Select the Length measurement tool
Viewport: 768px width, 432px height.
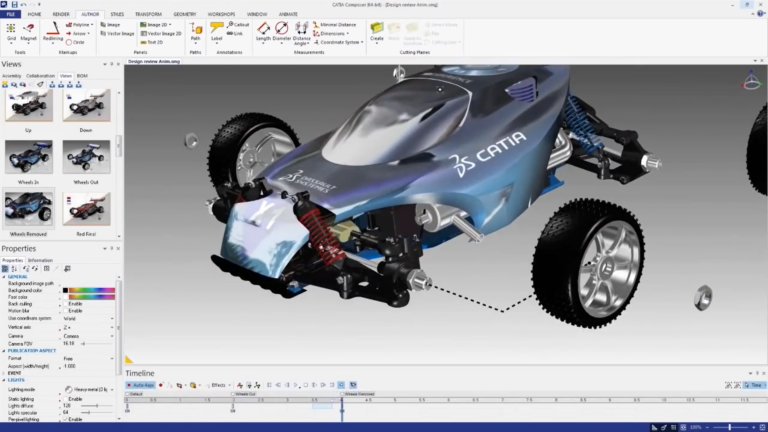(x=263, y=32)
